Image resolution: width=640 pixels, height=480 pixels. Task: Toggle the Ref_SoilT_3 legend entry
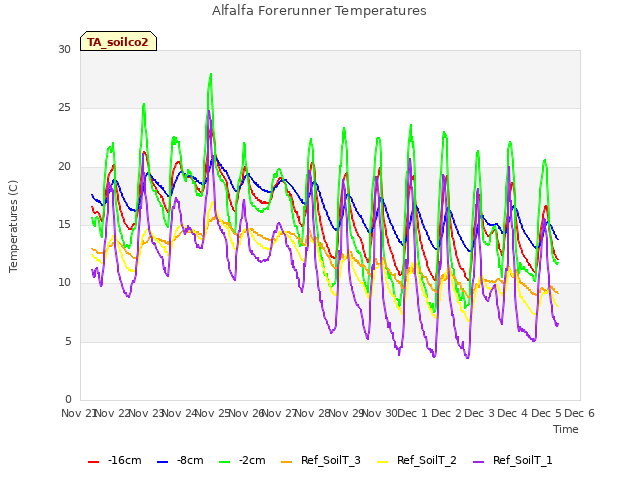point(321,460)
